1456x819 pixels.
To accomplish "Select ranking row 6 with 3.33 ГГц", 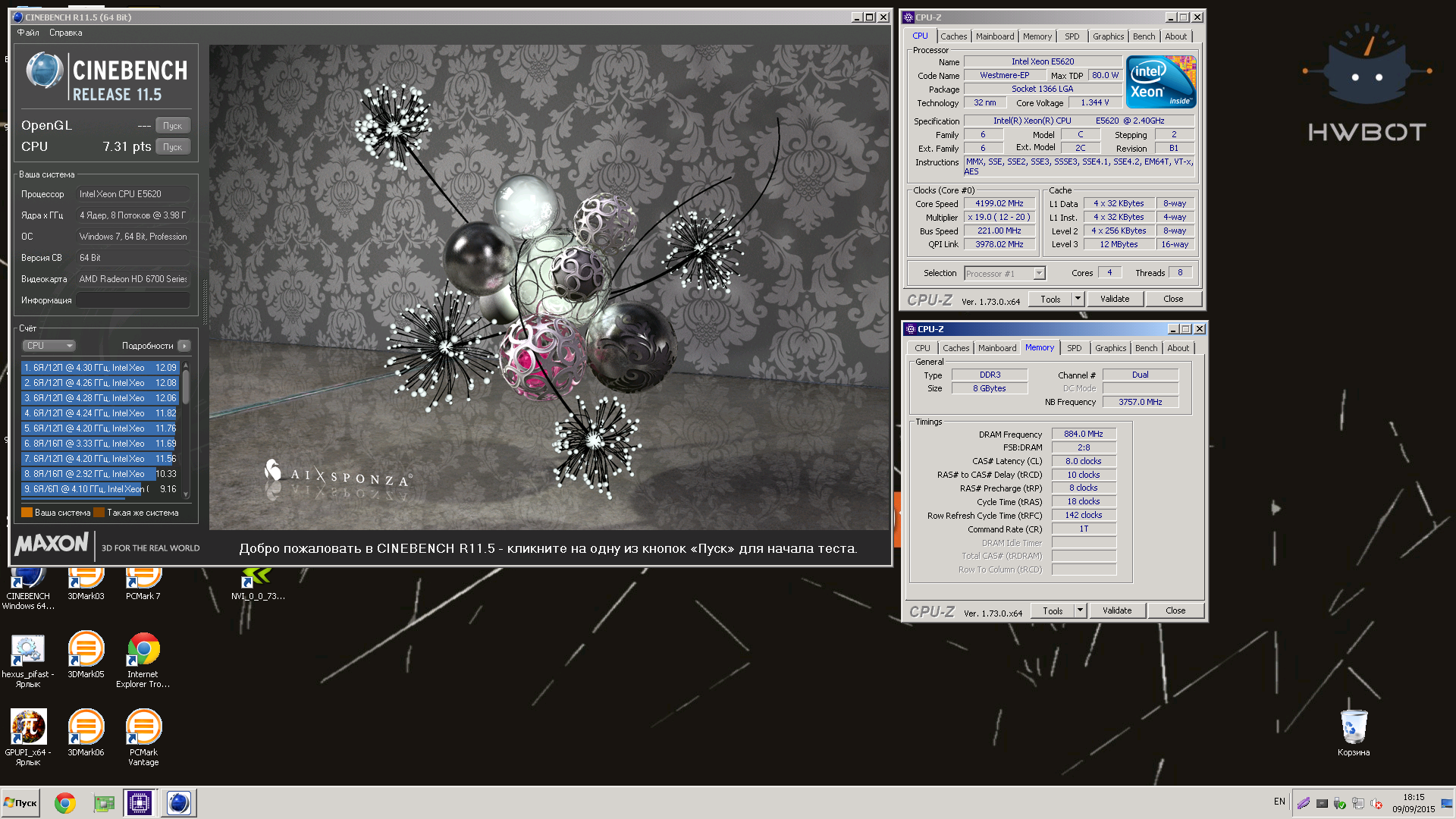I will coord(100,444).
